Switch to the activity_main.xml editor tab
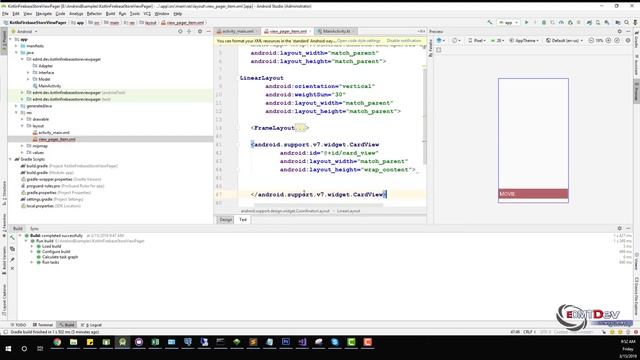The height and width of the screenshot is (360, 640). point(238,31)
